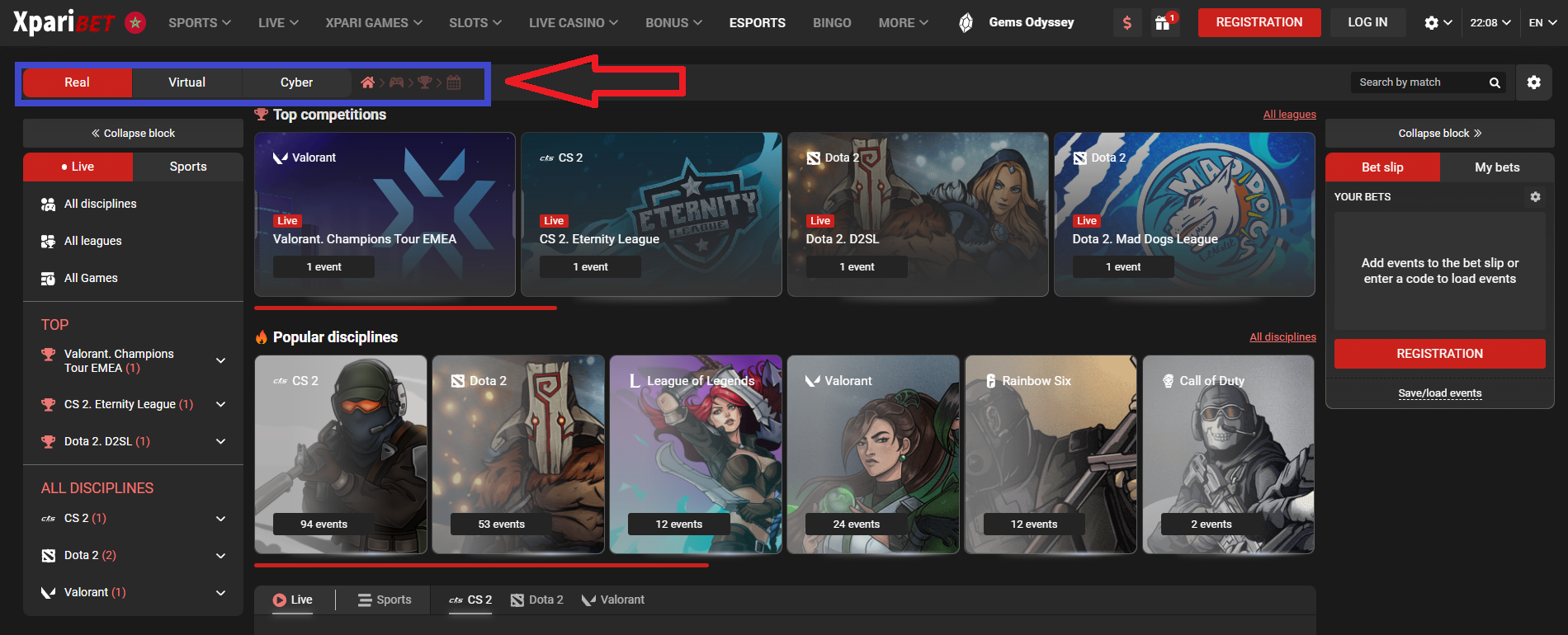This screenshot has height=635, width=1568.
Task: Open the dollar payments icon
Action: [x=1127, y=23]
